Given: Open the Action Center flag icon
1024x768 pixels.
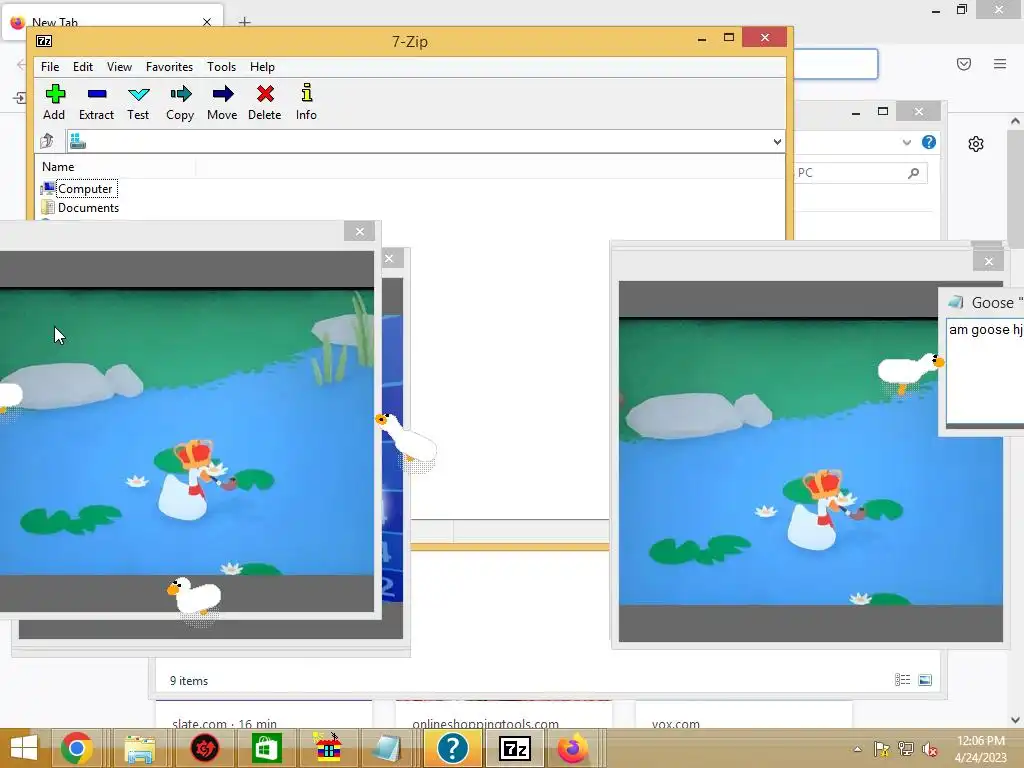Looking at the screenshot, I should click(x=882, y=749).
